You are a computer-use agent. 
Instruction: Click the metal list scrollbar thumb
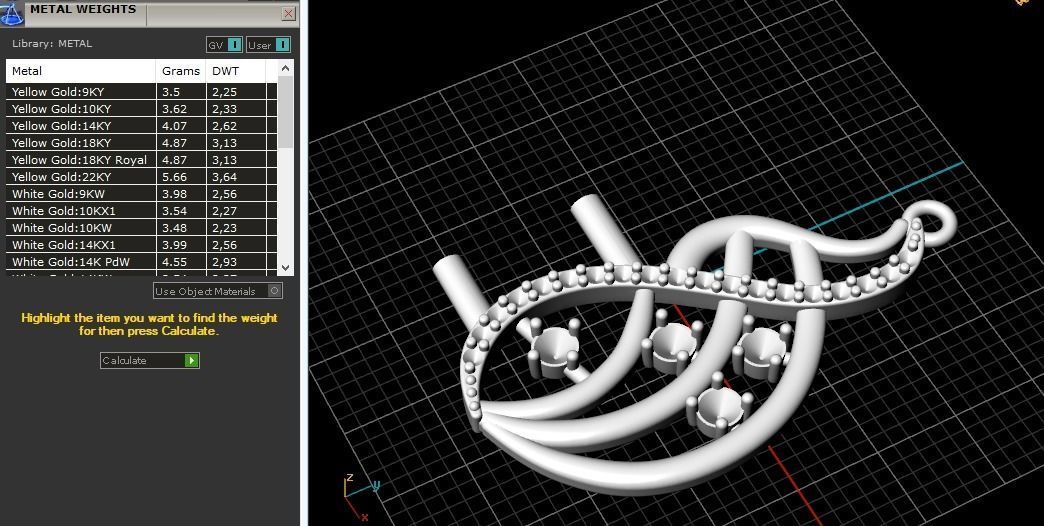[x=285, y=111]
